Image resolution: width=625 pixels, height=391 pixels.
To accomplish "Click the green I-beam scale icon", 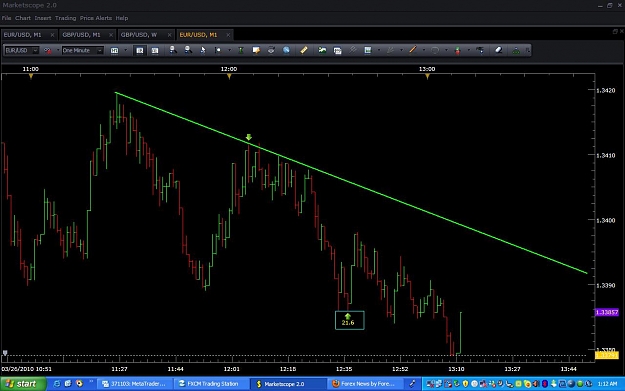I will point(241,50).
